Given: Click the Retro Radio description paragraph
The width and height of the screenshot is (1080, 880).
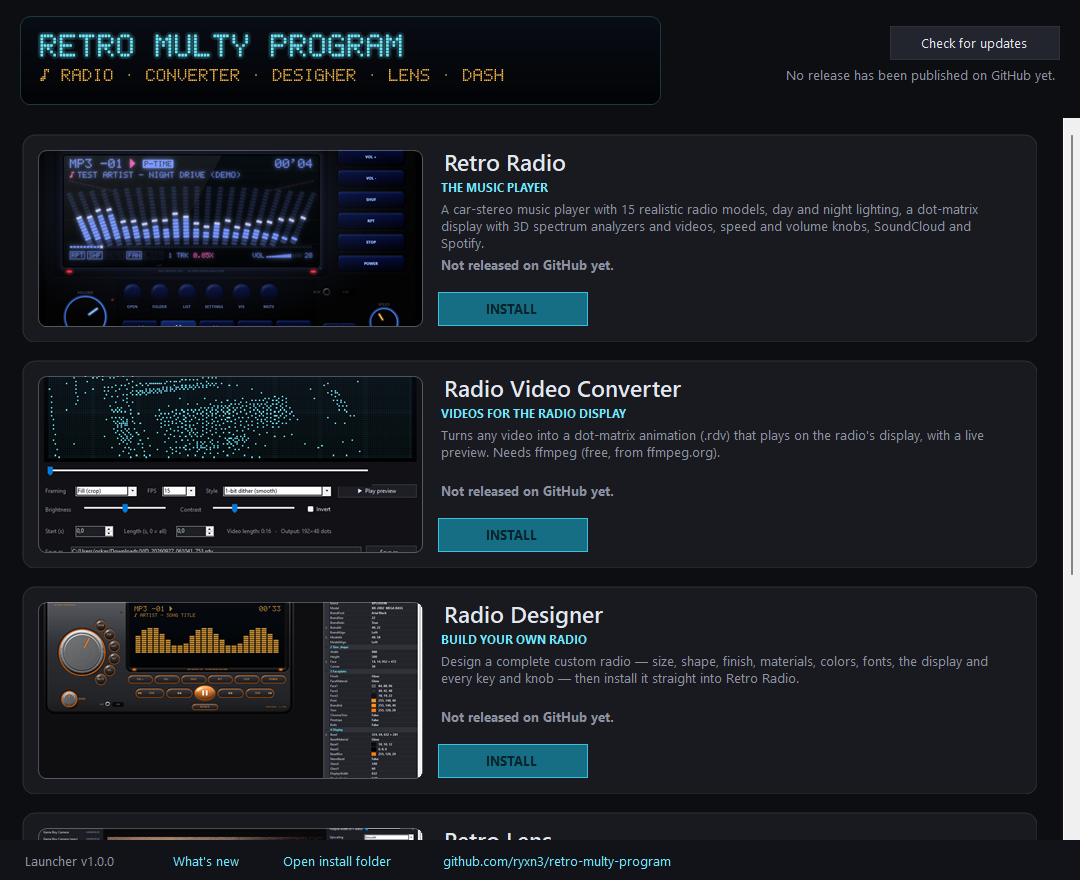Looking at the screenshot, I should point(709,227).
